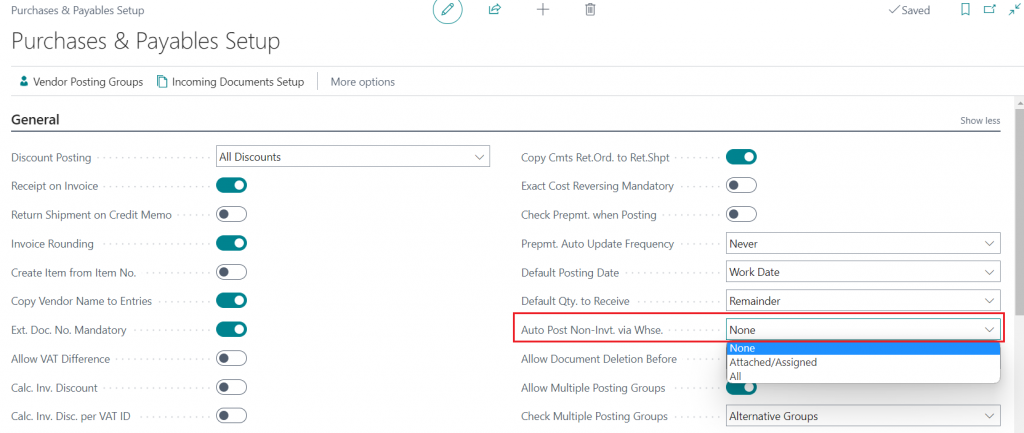This screenshot has width=1024, height=433.
Task: Select None from the dropdown list
Action: tap(863, 348)
